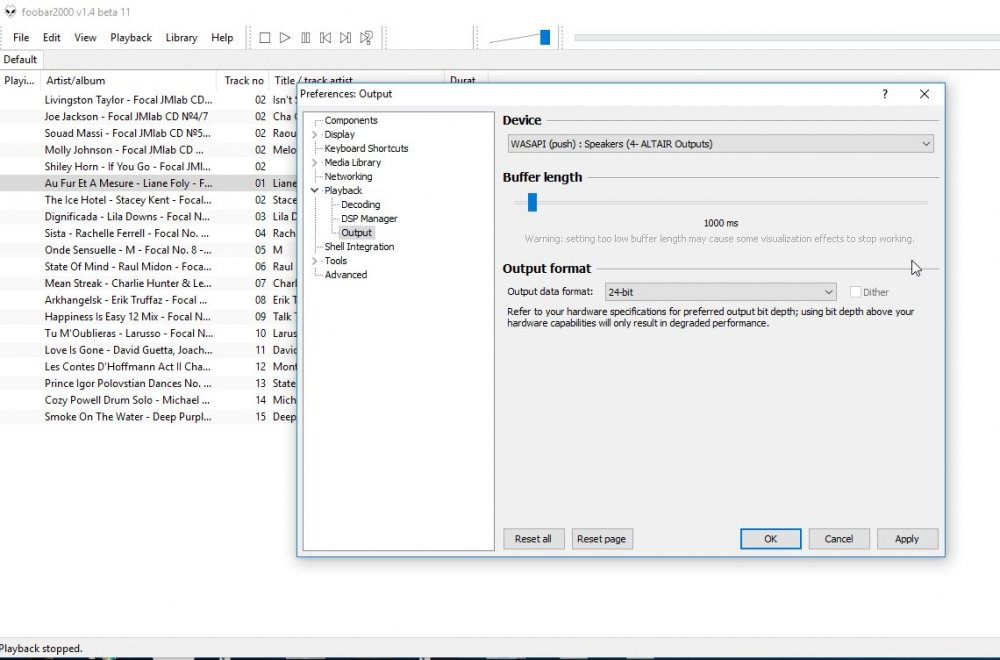Click the Random playback toolbar icon
The height and width of the screenshot is (660, 1000).
tap(366, 38)
